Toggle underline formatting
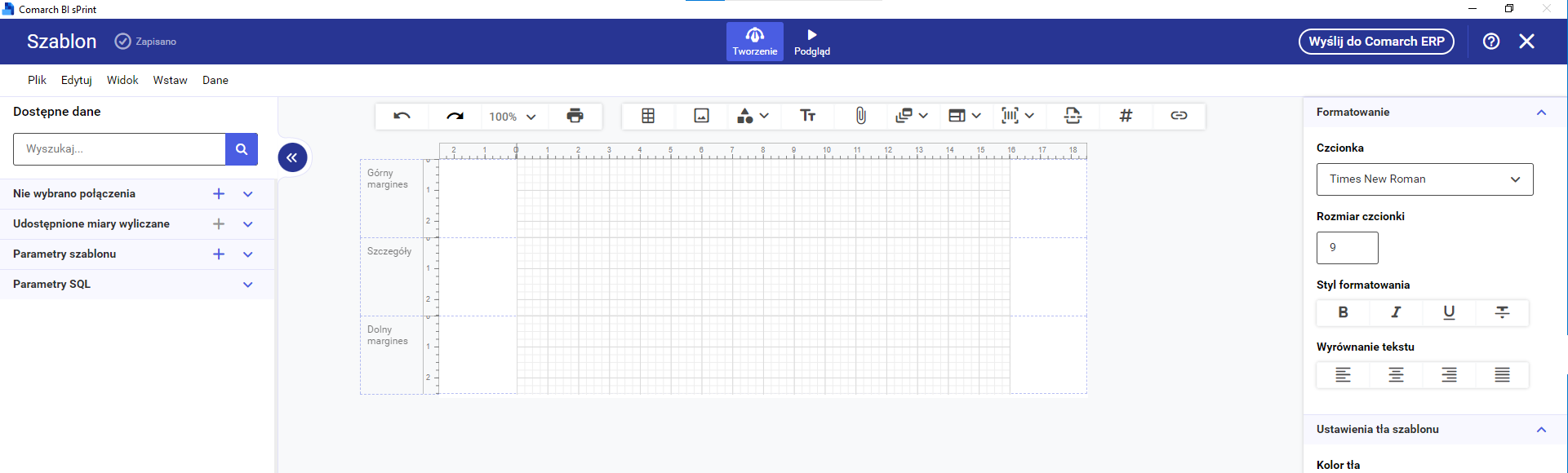Viewport: 1568px width, 473px height. click(1449, 312)
